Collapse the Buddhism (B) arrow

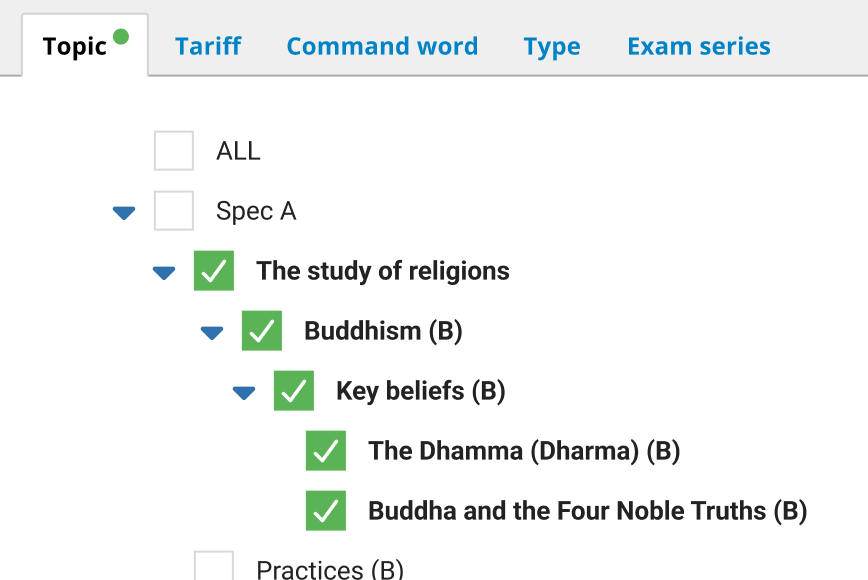coord(212,332)
